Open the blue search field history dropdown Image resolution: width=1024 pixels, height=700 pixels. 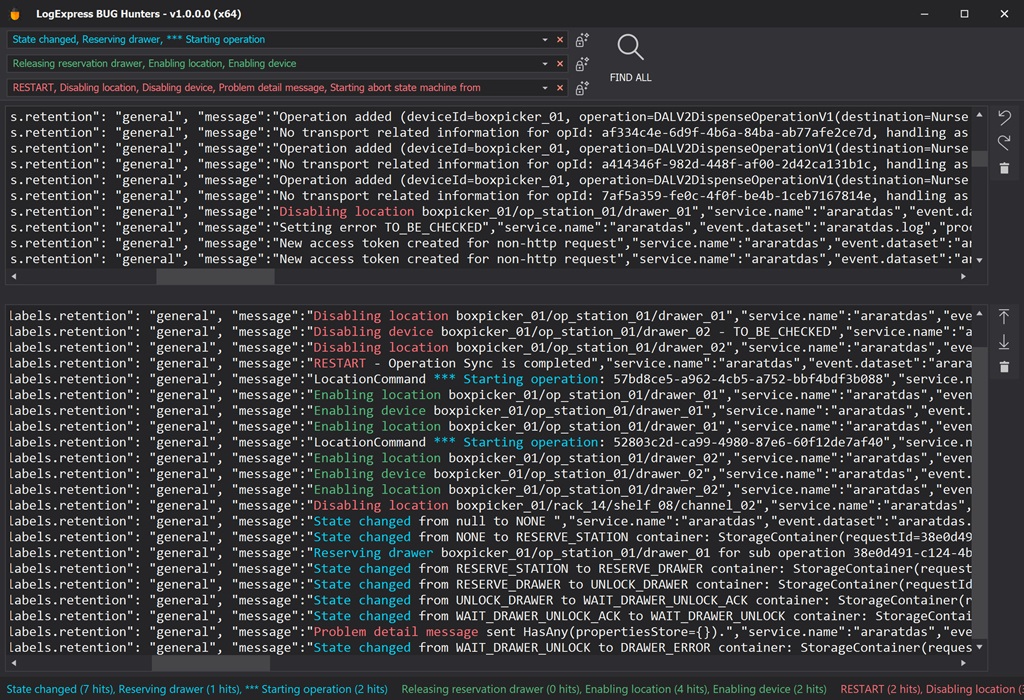click(x=545, y=40)
